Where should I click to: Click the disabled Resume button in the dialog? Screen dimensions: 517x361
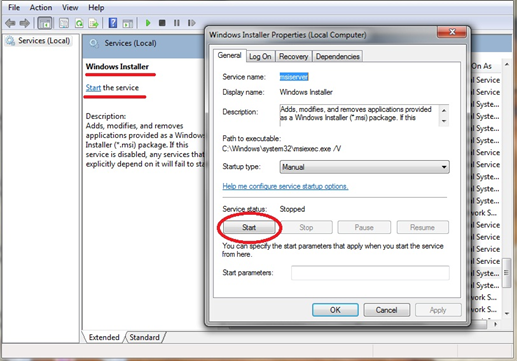(x=422, y=227)
